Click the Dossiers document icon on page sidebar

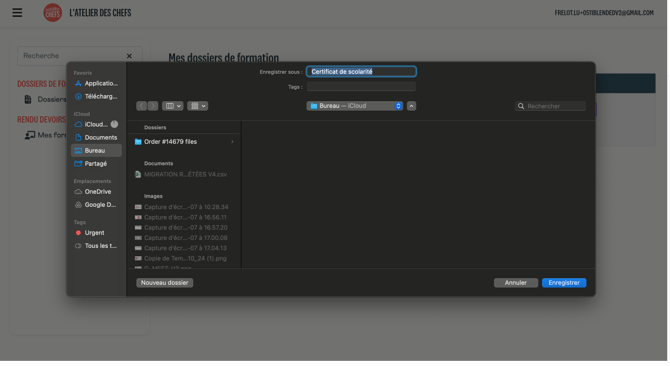28,100
